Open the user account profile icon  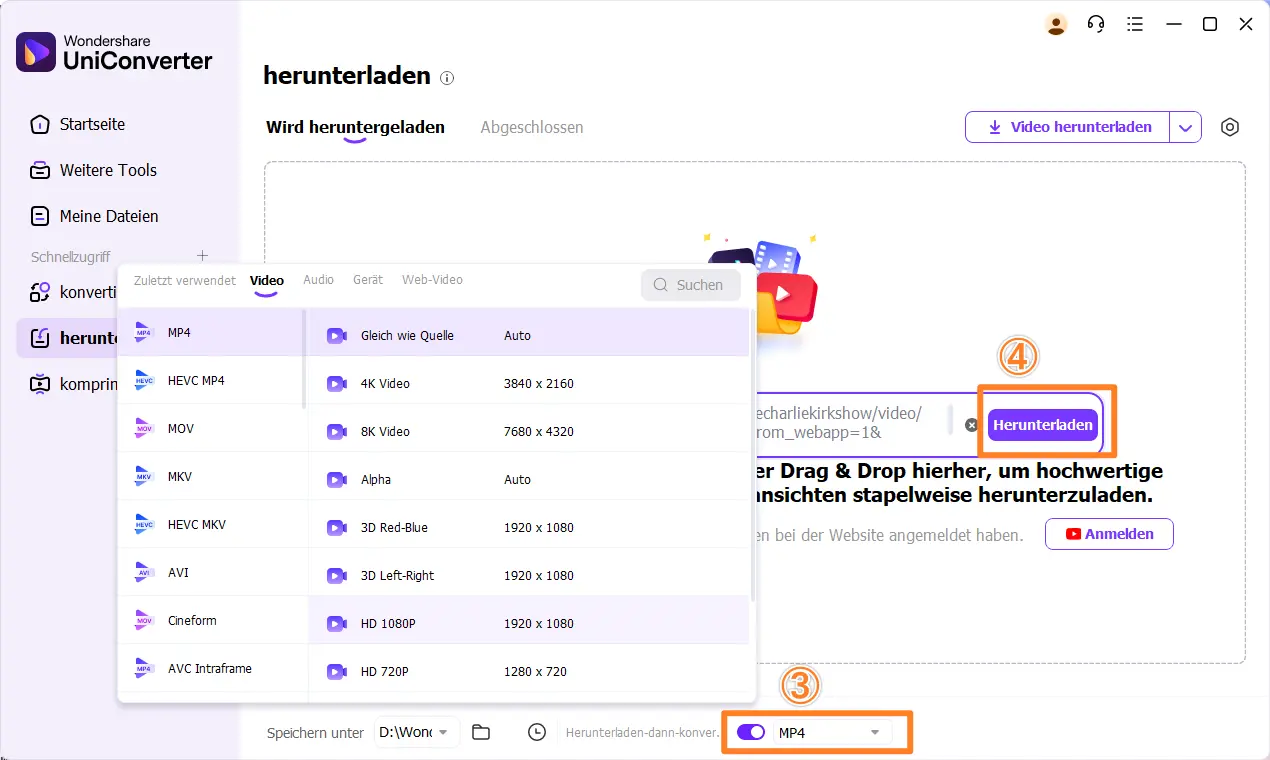[1056, 24]
